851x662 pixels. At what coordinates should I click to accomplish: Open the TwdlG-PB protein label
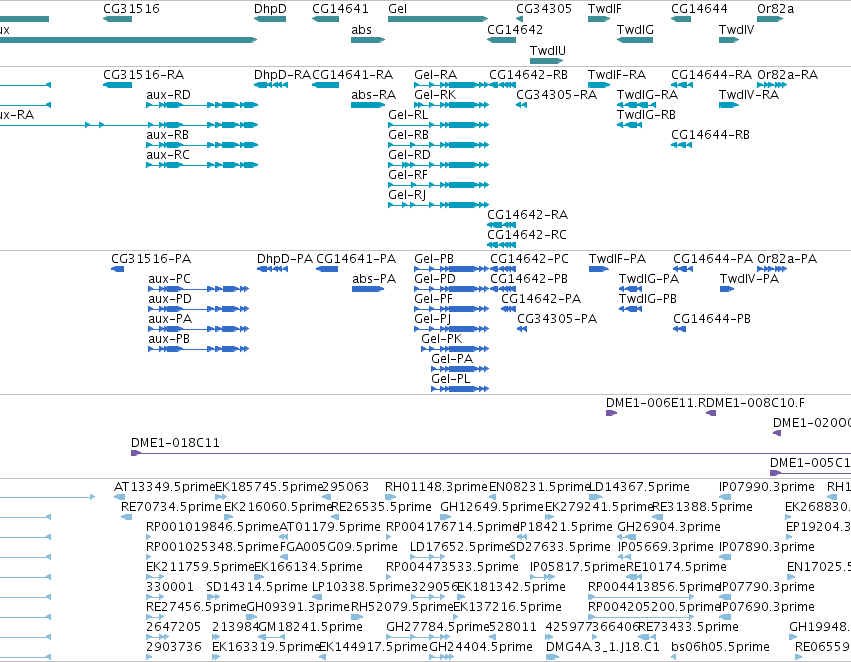tap(647, 299)
